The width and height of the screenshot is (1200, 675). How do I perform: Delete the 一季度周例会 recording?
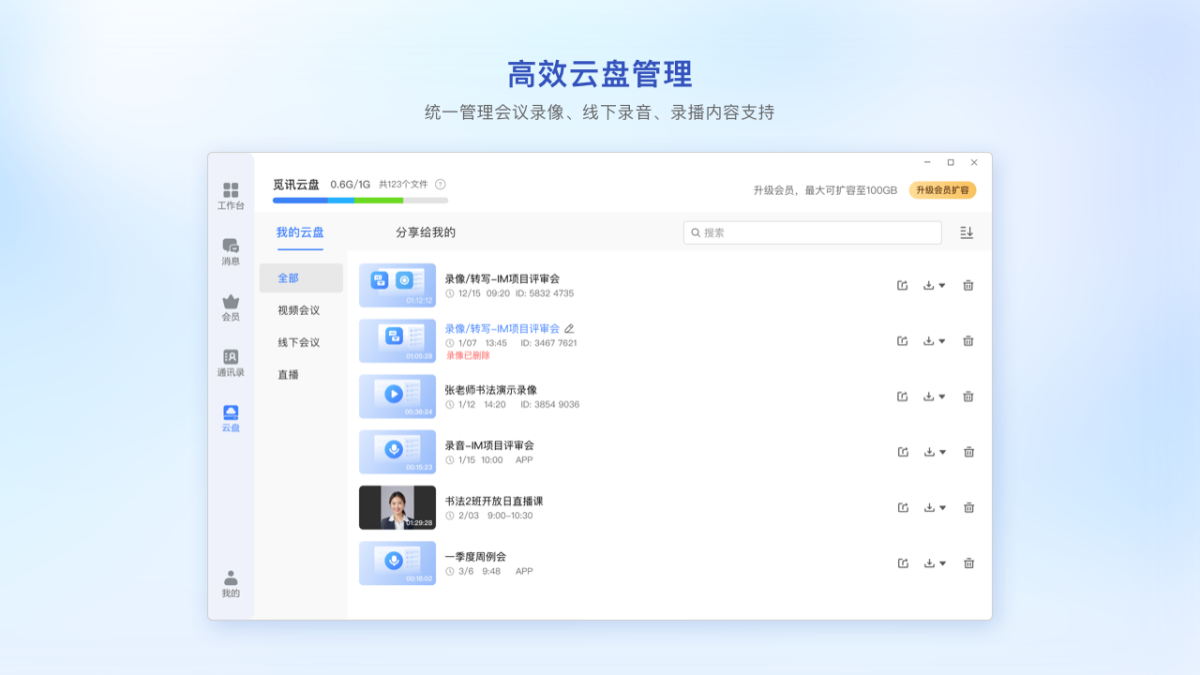(968, 563)
